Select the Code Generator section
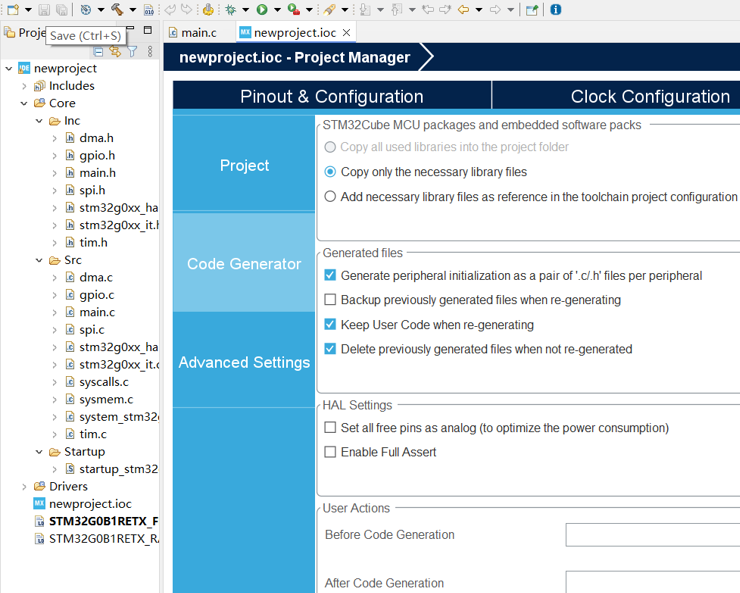 (x=244, y=263)
